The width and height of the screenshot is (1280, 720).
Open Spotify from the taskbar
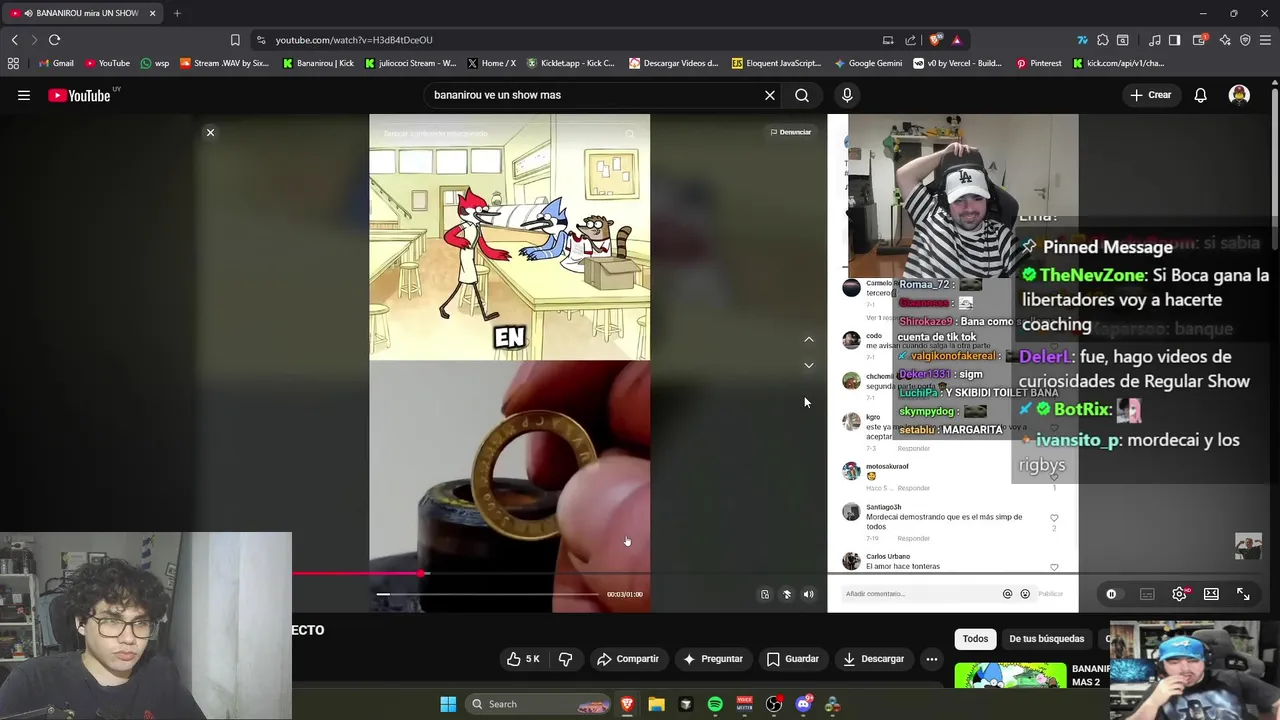pos(715,704)
